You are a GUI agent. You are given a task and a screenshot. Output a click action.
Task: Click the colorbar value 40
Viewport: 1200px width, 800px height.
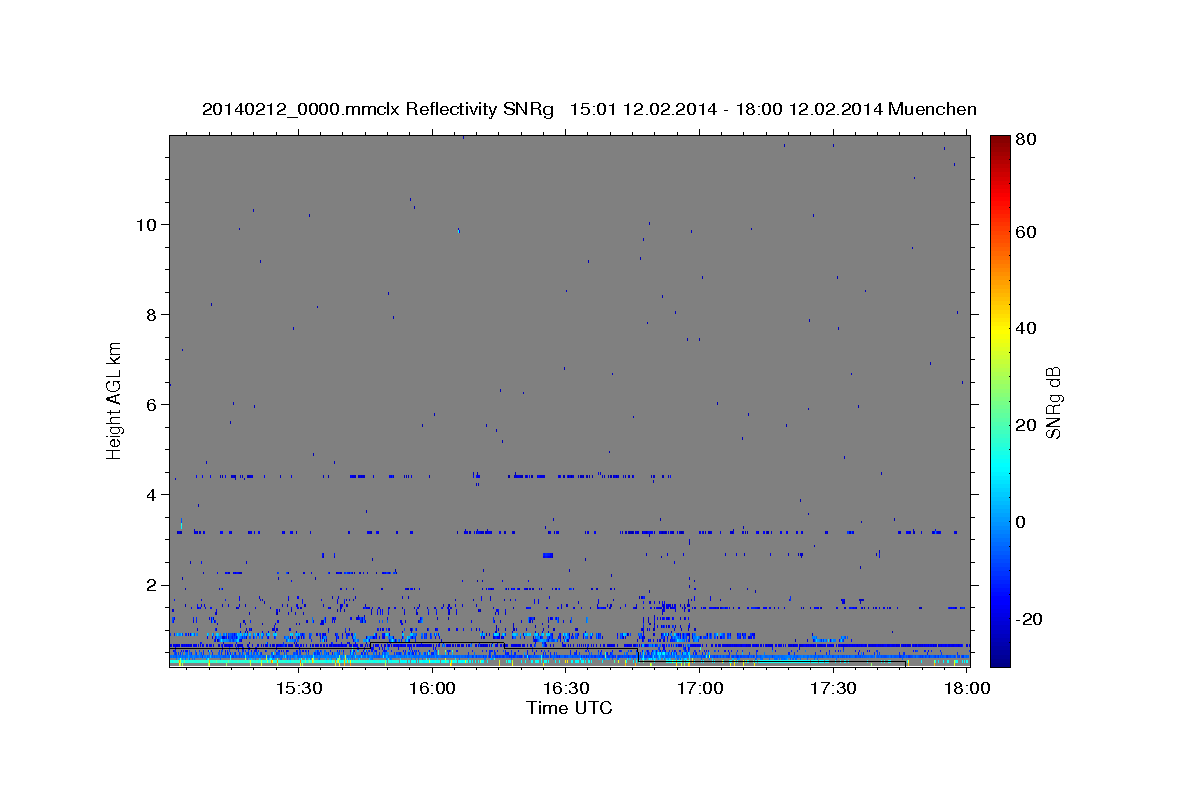1025,328
